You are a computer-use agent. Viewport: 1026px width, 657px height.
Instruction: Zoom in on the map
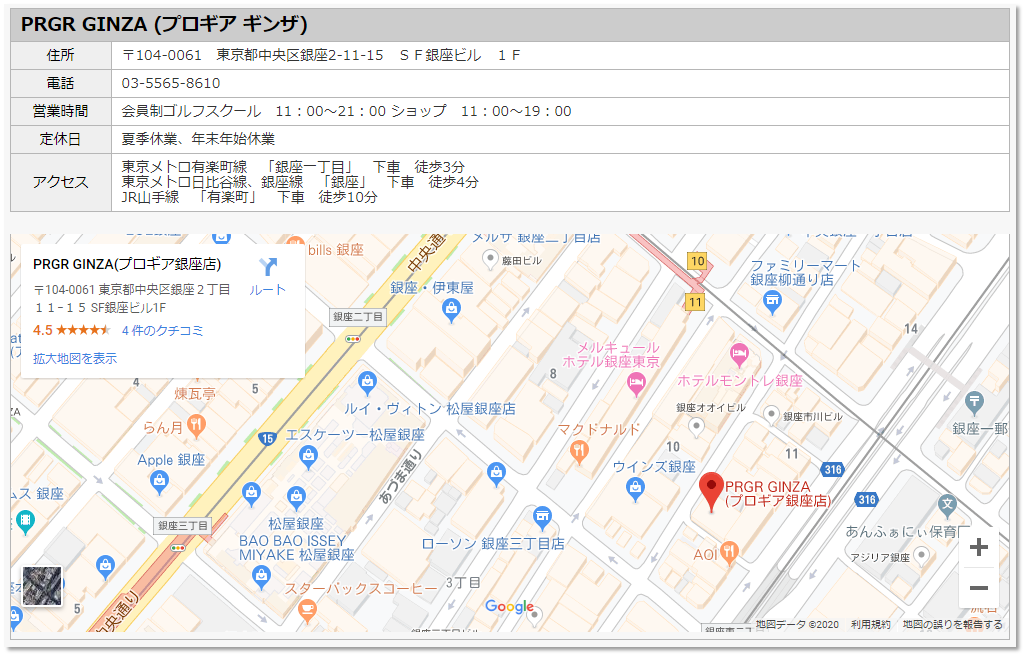point(978,547)
